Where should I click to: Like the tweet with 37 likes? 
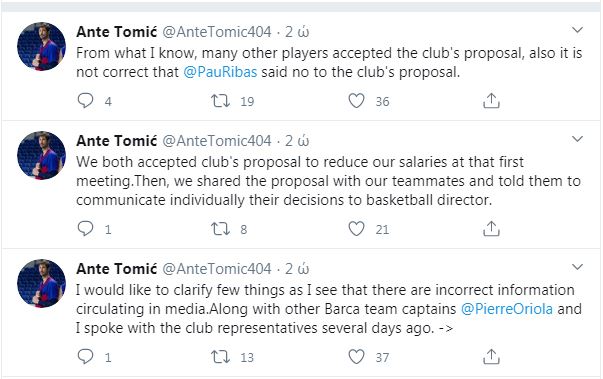(356, 357)
